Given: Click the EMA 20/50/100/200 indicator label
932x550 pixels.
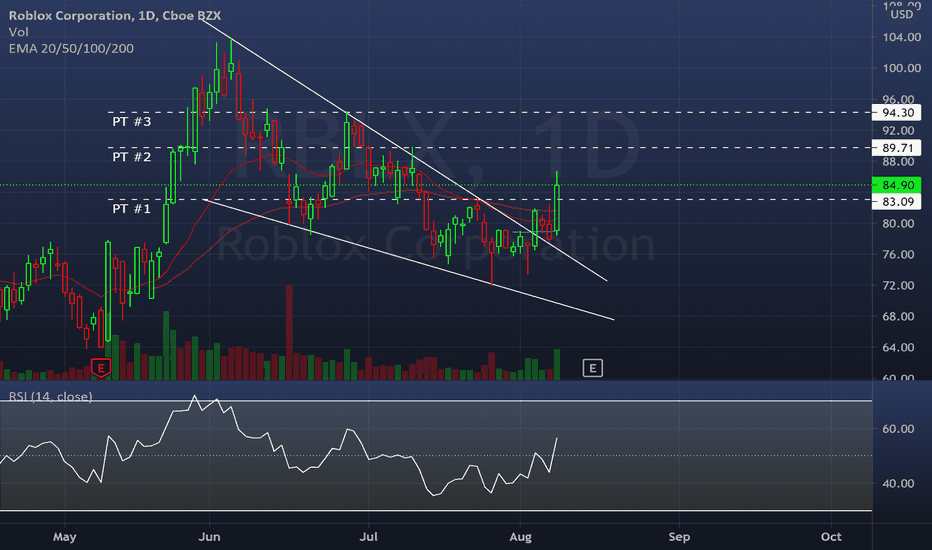Looking at the screenshot, I should [x=71, y=48].
